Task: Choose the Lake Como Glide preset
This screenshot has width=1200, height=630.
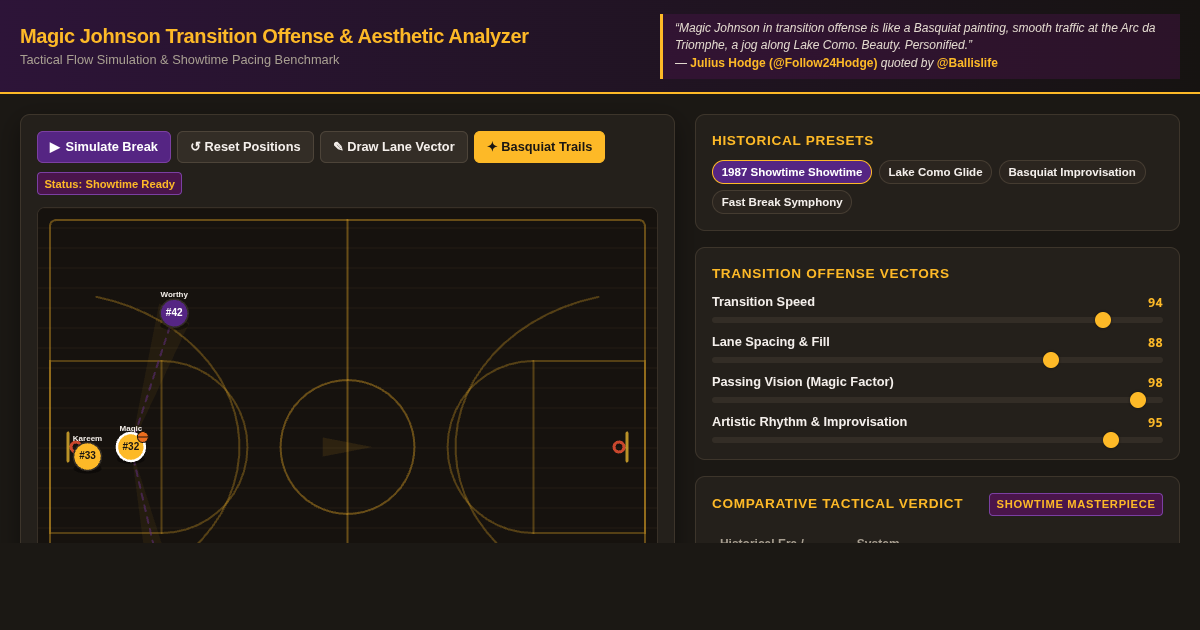Action: click(935, 172)
